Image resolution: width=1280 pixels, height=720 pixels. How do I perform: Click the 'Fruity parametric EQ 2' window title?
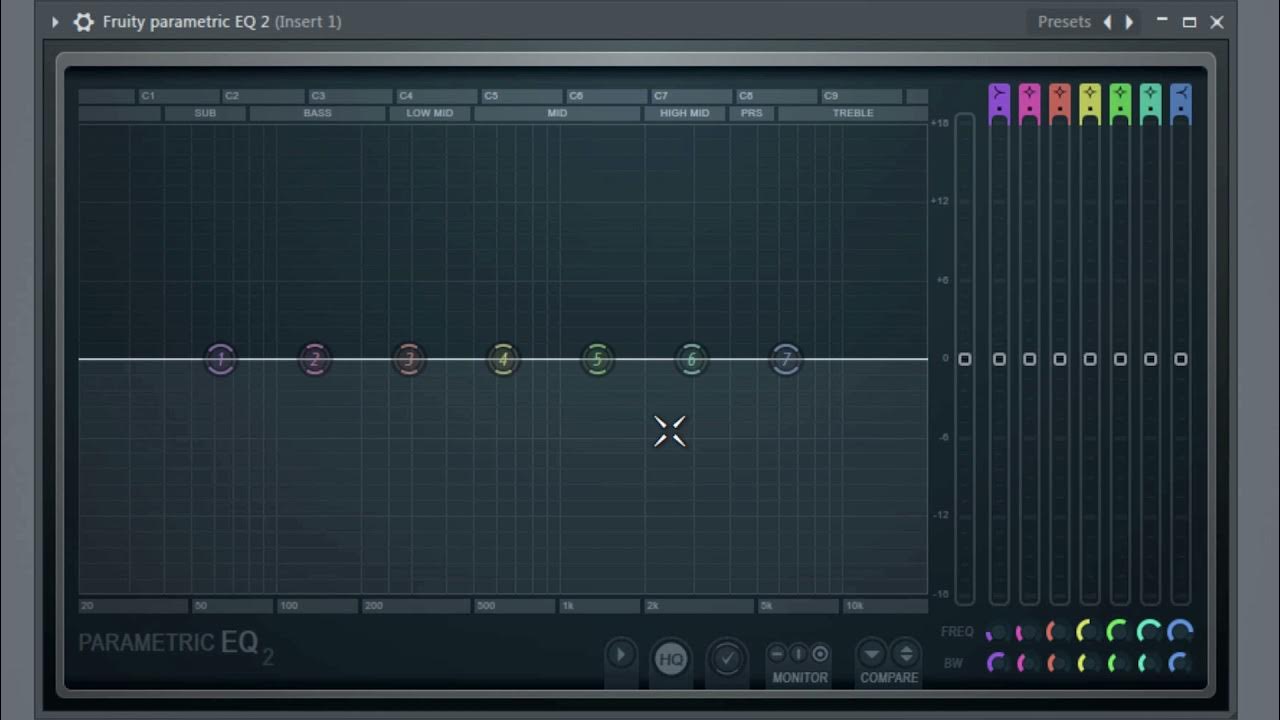(186, 22)
